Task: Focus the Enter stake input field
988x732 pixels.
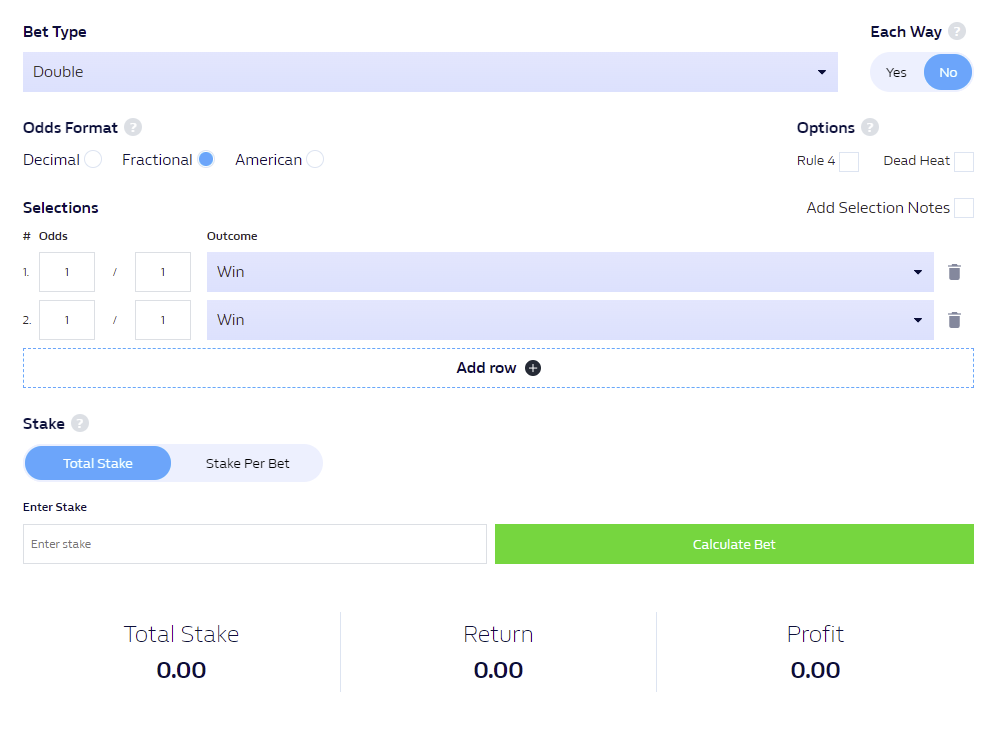Action: pyautogui.click(x=255, y=544)
